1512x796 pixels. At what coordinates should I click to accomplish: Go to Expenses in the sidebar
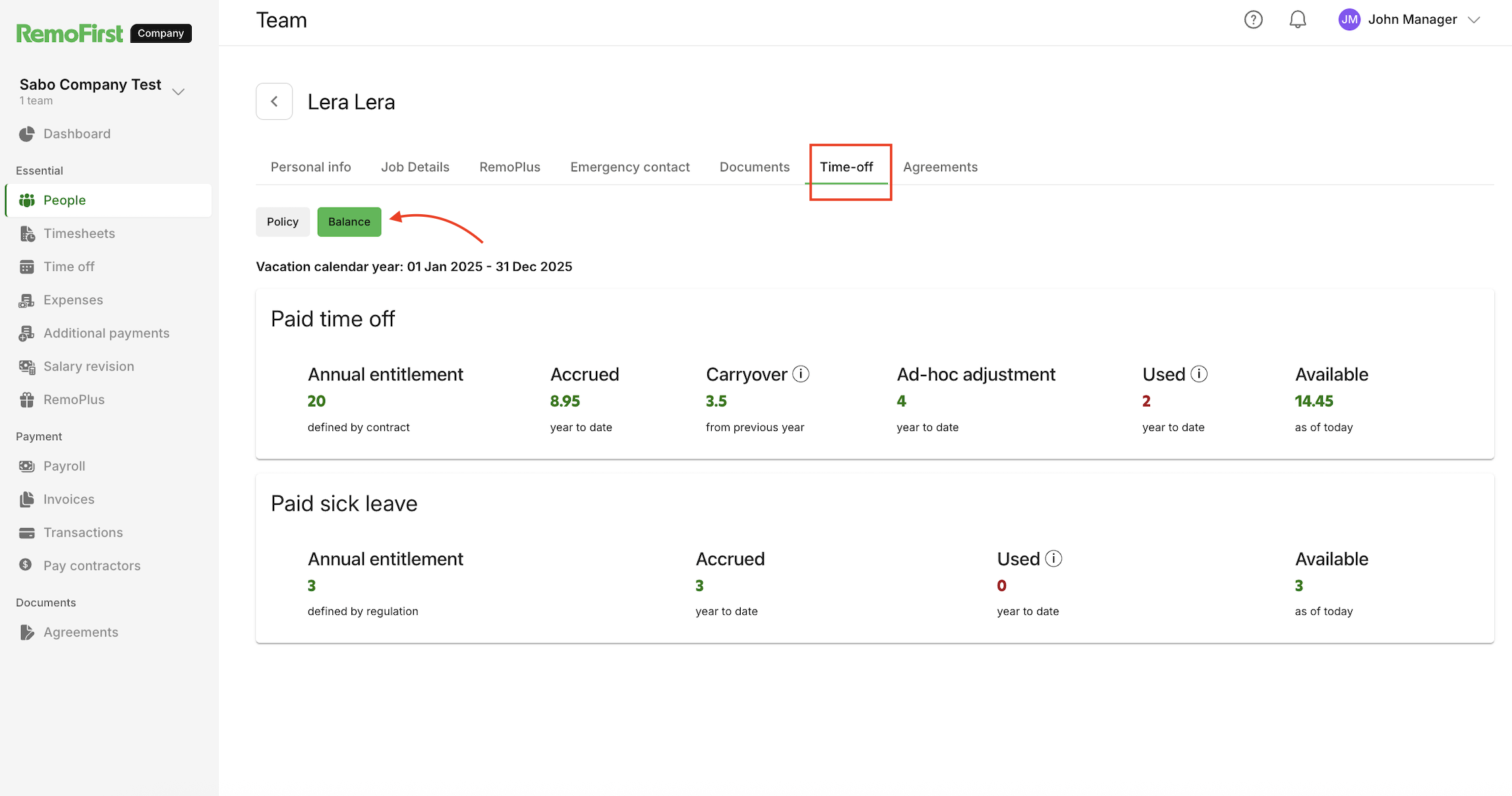point(73,300)
